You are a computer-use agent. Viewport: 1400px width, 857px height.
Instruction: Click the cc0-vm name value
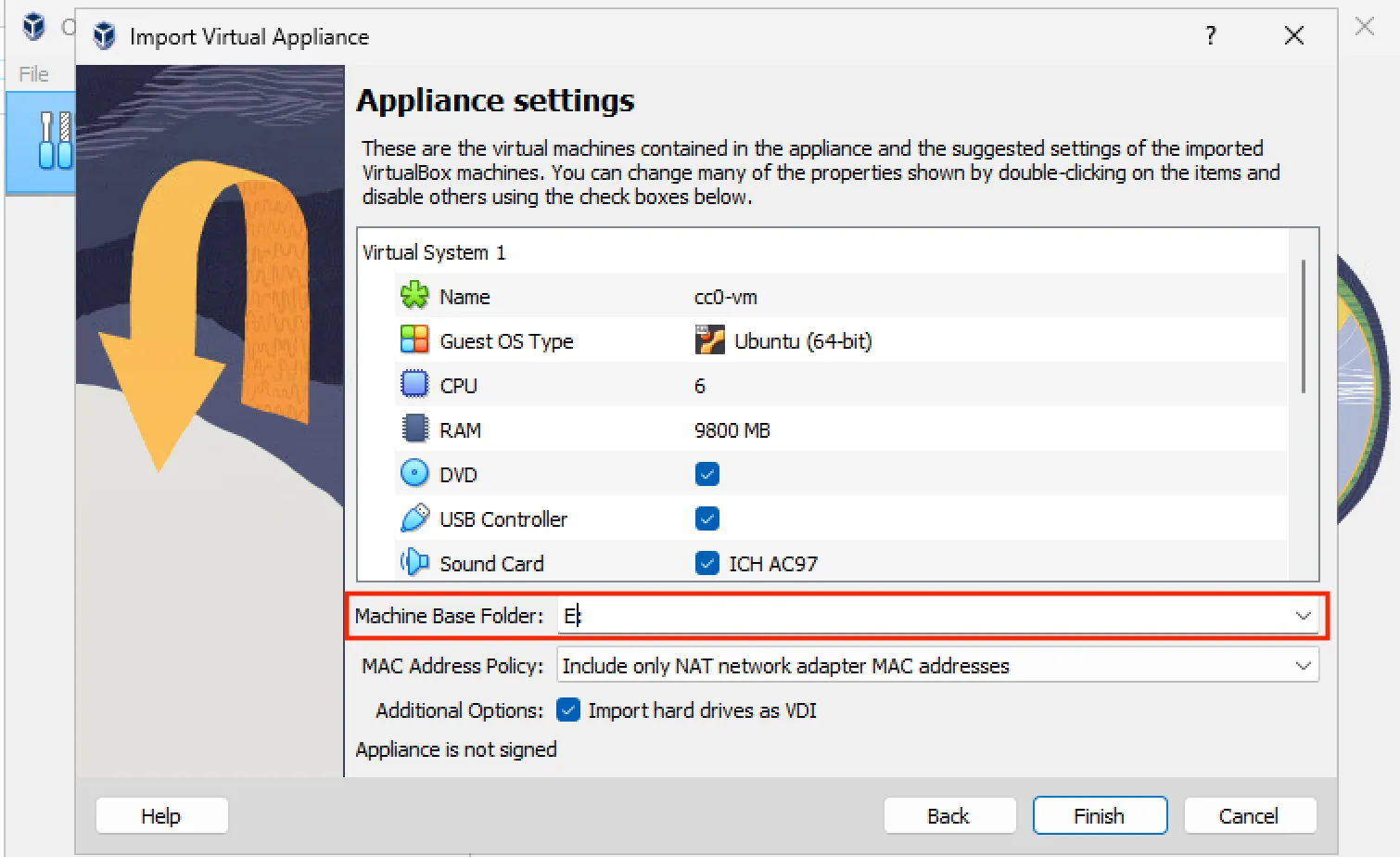click(726, 297)
